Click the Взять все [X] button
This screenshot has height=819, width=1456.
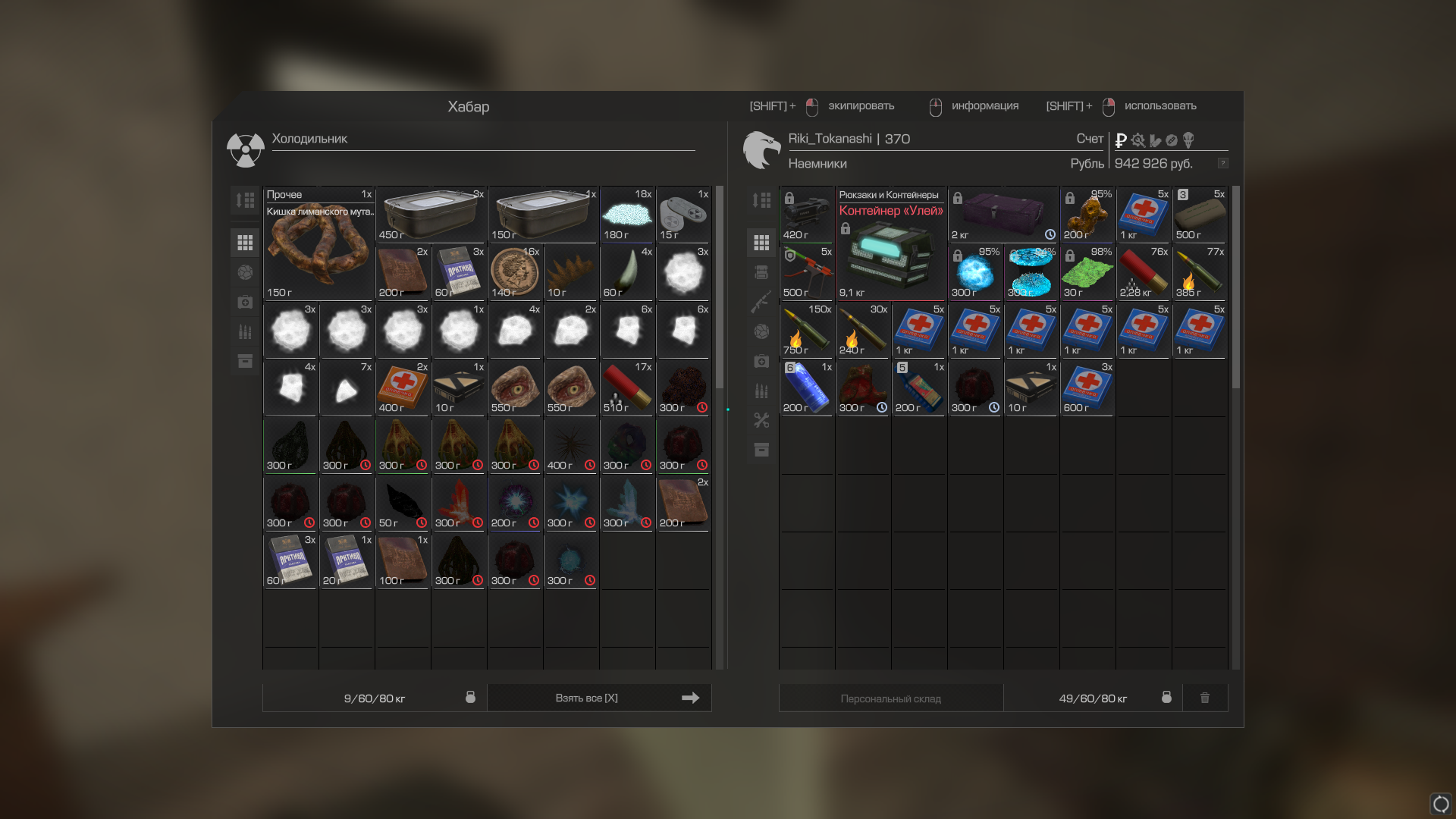pos(599,698)
